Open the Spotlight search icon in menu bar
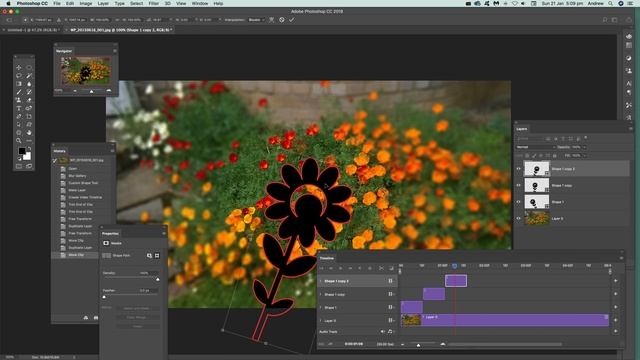Screen dimensions: 640x360 tap(611, 3)
